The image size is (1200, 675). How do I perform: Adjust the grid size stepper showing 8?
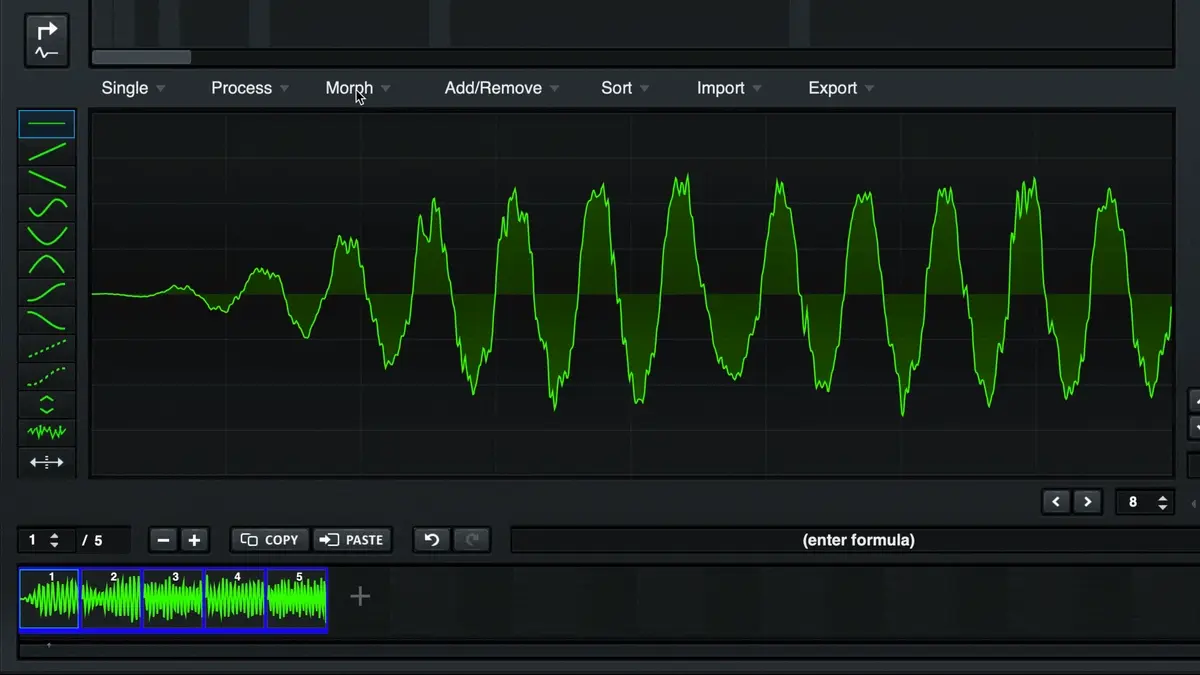tap(1162, 502)
